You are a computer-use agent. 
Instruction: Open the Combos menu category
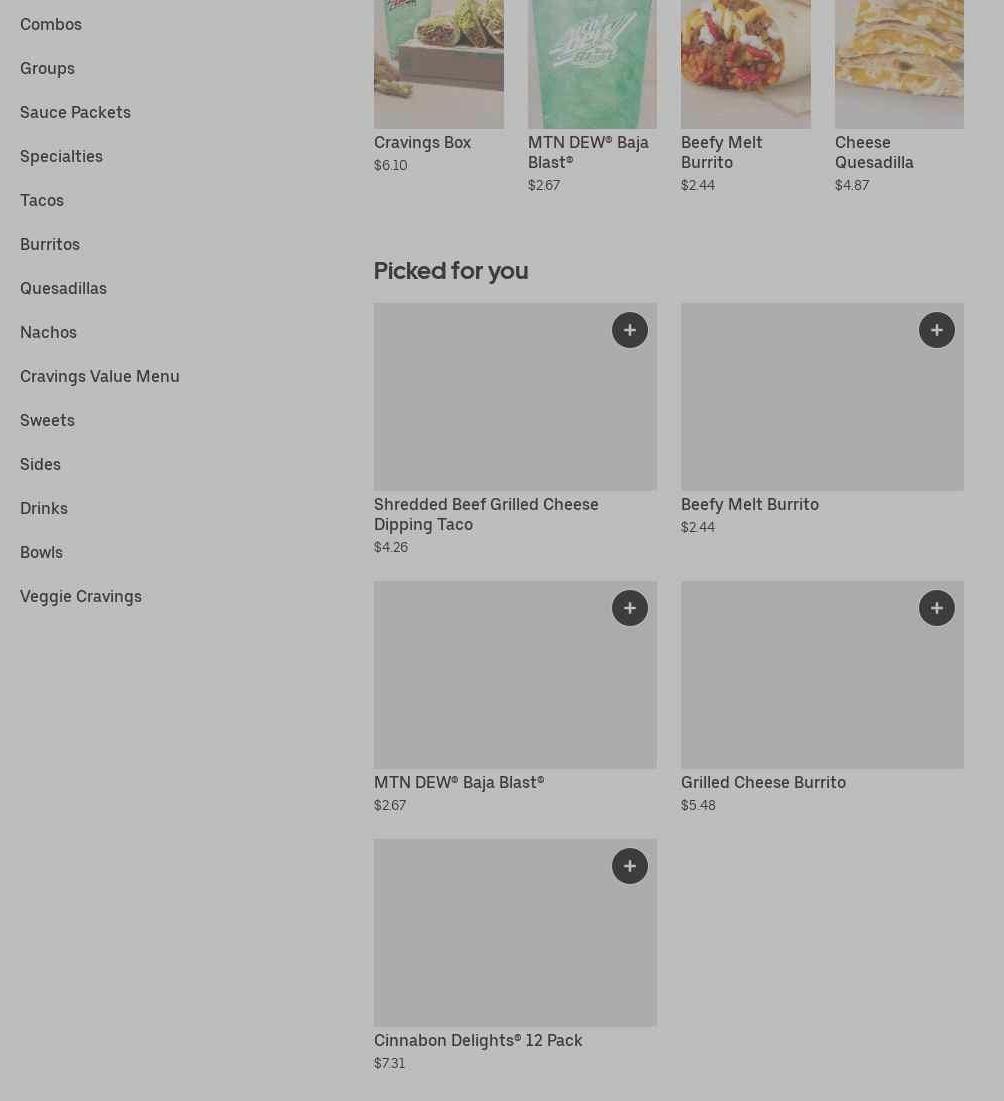tap(51, 24)
